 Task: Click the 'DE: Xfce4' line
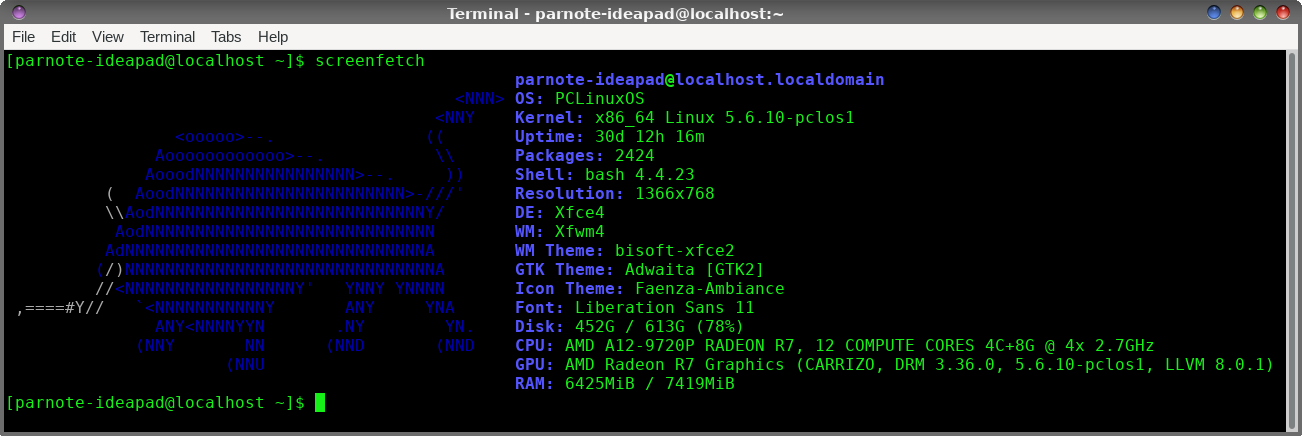[x=560, y=213]
